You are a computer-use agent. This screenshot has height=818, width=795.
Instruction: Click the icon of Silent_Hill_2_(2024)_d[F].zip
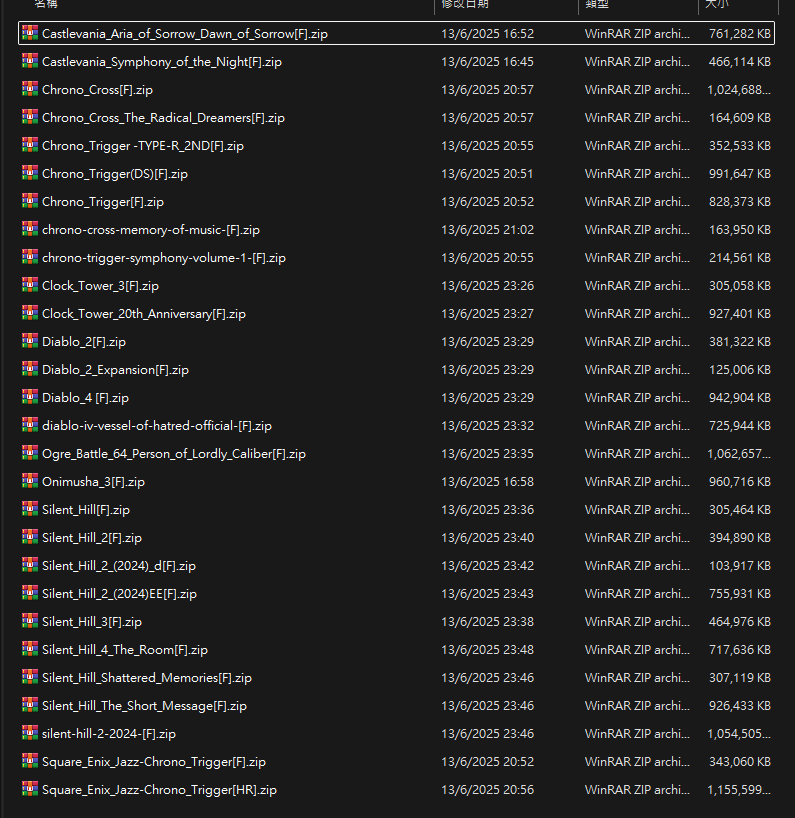(x=30, y=565)
